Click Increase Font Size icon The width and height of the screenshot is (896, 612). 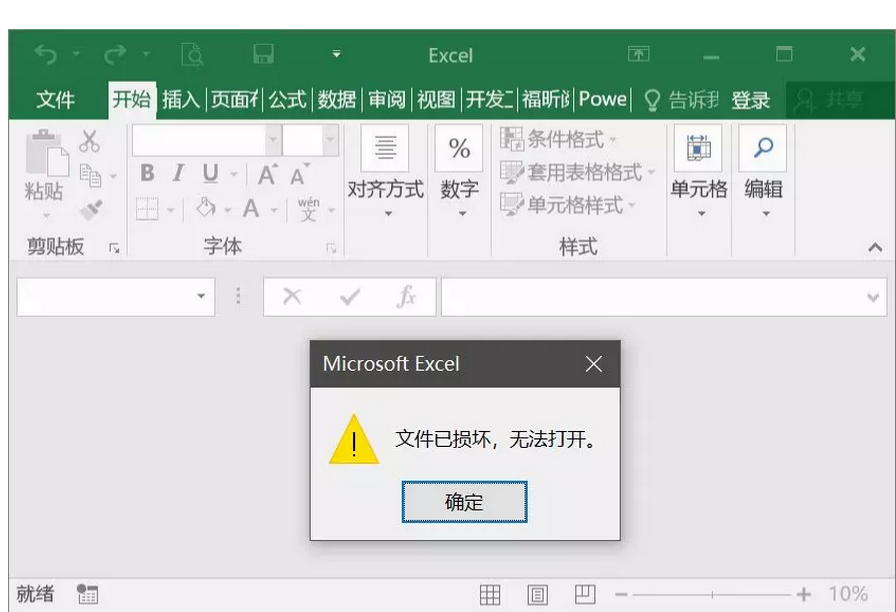[x=267, y=174]
